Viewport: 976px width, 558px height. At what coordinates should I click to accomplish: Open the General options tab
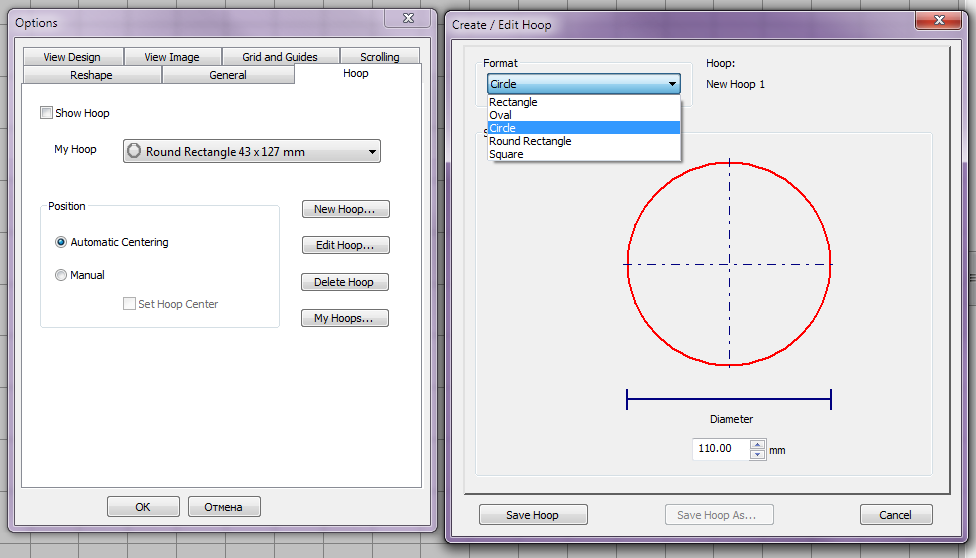coord(228,75)
